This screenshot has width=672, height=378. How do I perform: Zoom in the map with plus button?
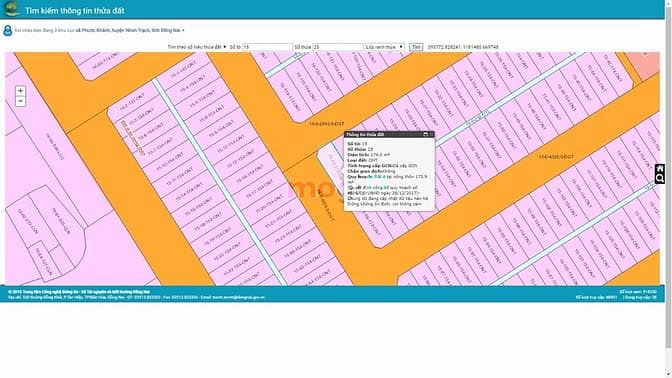tap(20, 91)
